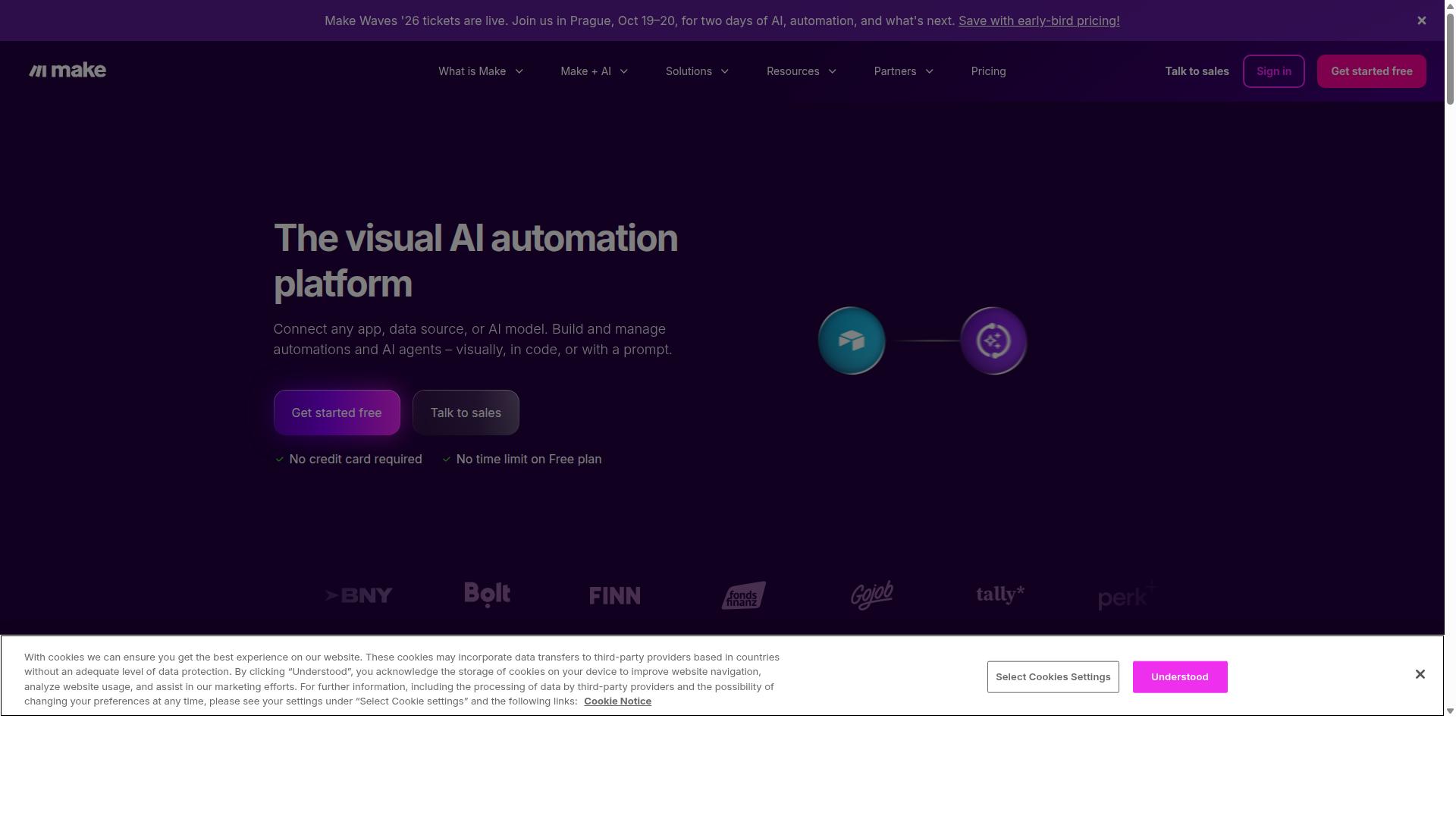Click the Bolt customer logo

[488, 595]
